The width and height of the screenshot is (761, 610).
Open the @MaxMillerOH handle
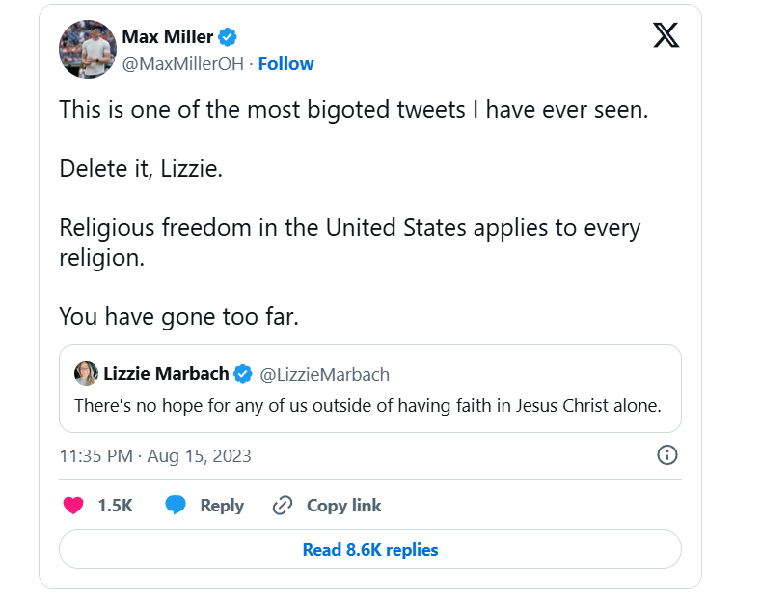coord(184,63)
